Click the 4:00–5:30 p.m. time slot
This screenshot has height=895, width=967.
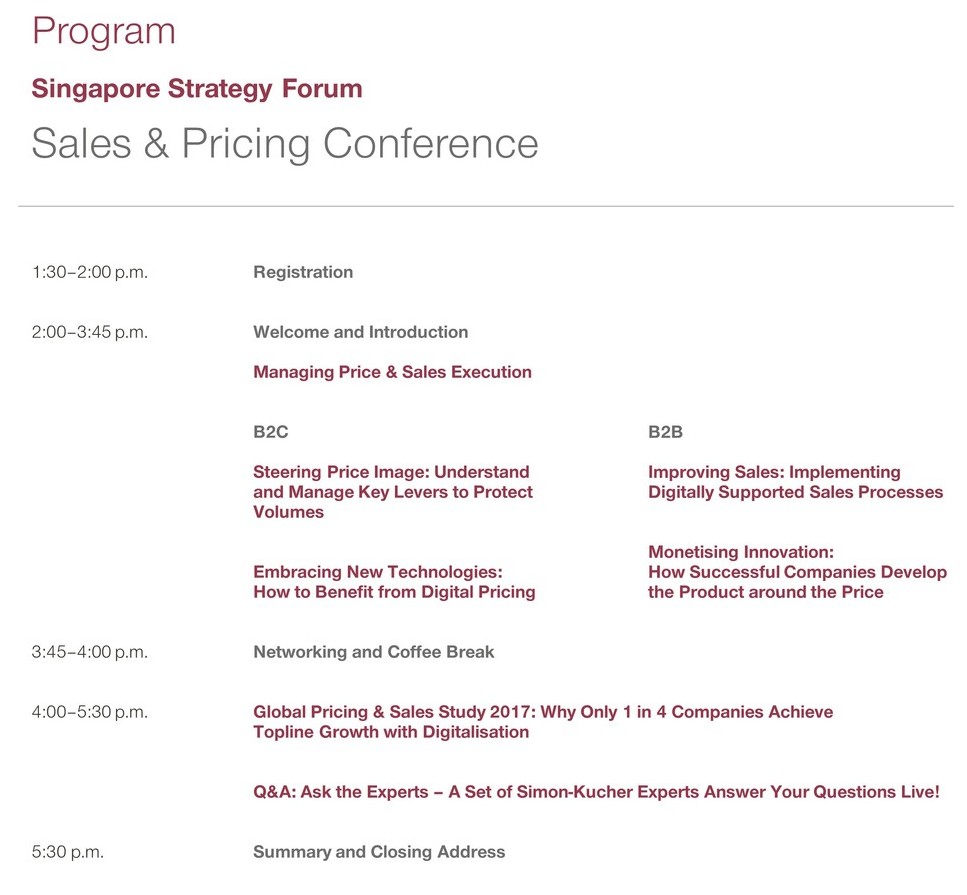(90, 712)
